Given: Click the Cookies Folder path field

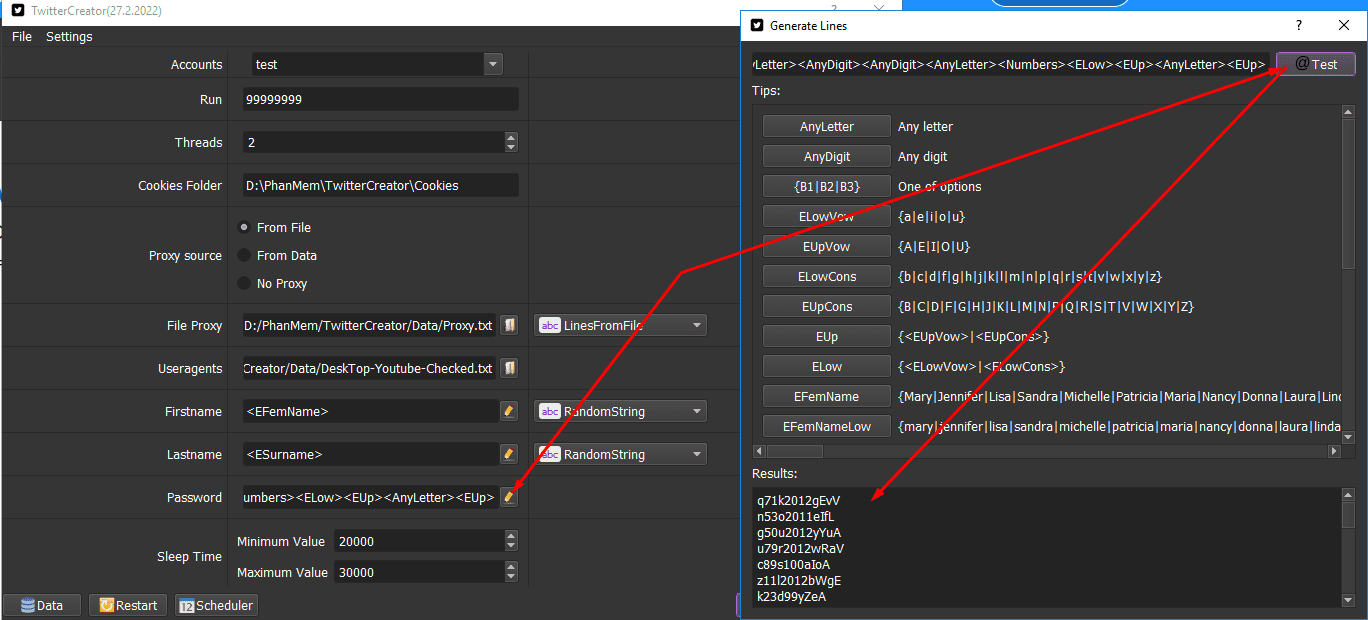Looking at the screenshot, I should (x=380, y=185).
